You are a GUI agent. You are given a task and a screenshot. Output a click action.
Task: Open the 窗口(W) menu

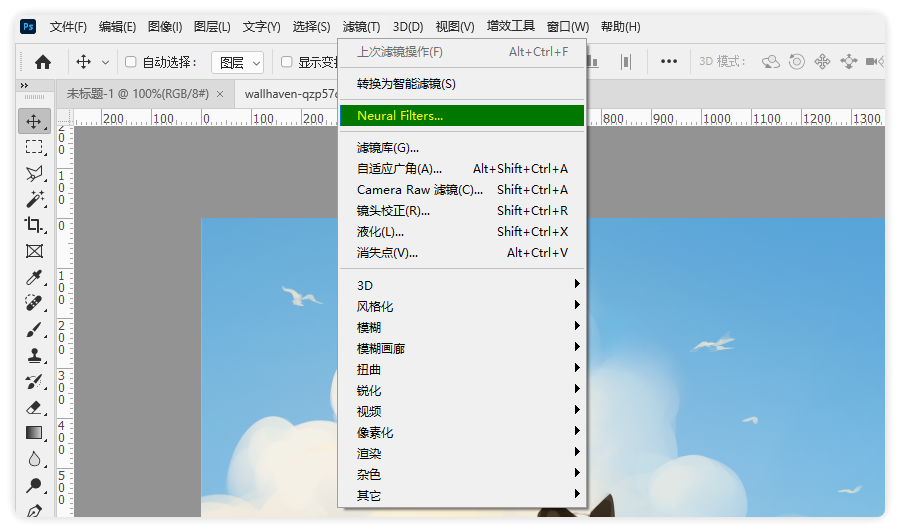[568, 26]
